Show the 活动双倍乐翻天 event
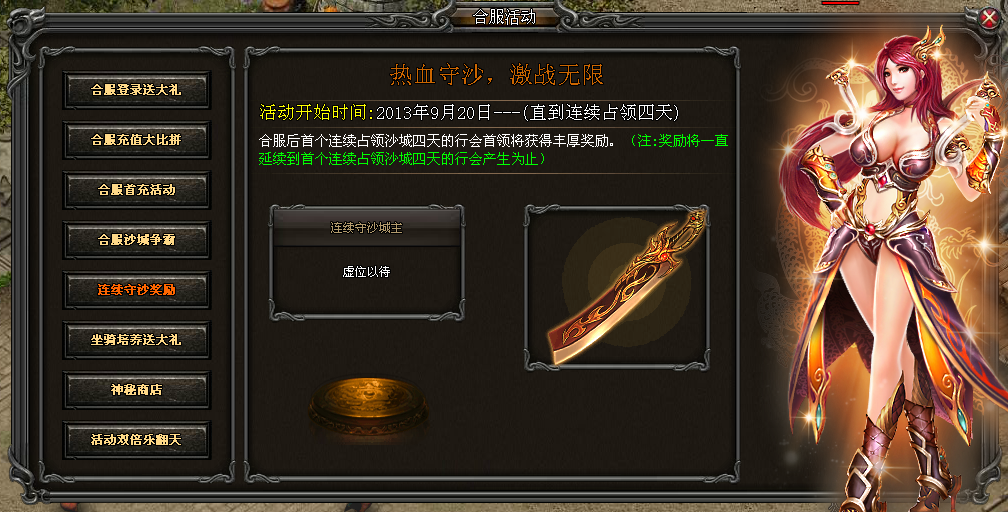The image size is (1008, 512). (136, 440)
